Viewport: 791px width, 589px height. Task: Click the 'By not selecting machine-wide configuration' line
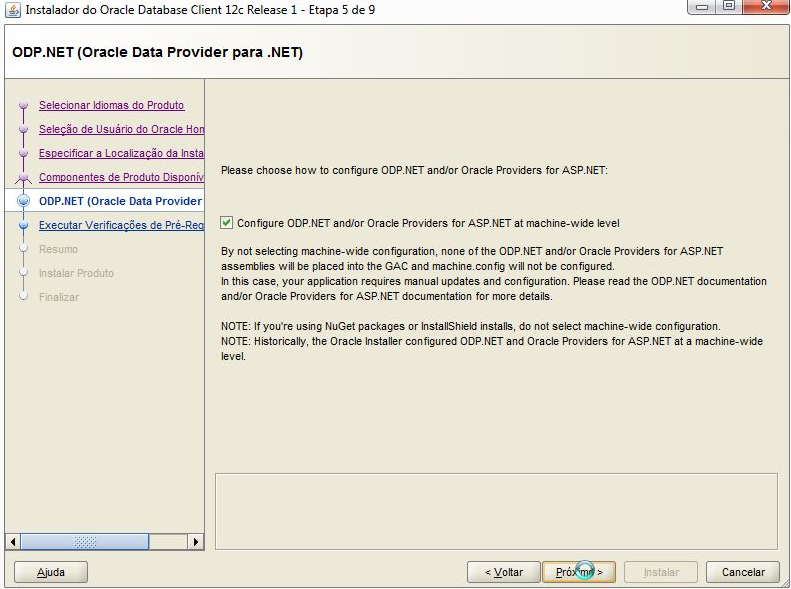coord(472,251)
